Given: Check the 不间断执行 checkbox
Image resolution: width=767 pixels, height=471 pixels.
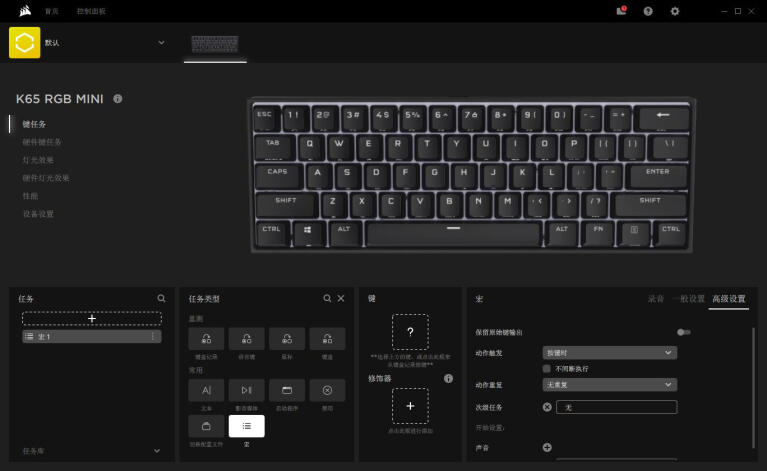Looking at the screenshot, I should 546,369.
